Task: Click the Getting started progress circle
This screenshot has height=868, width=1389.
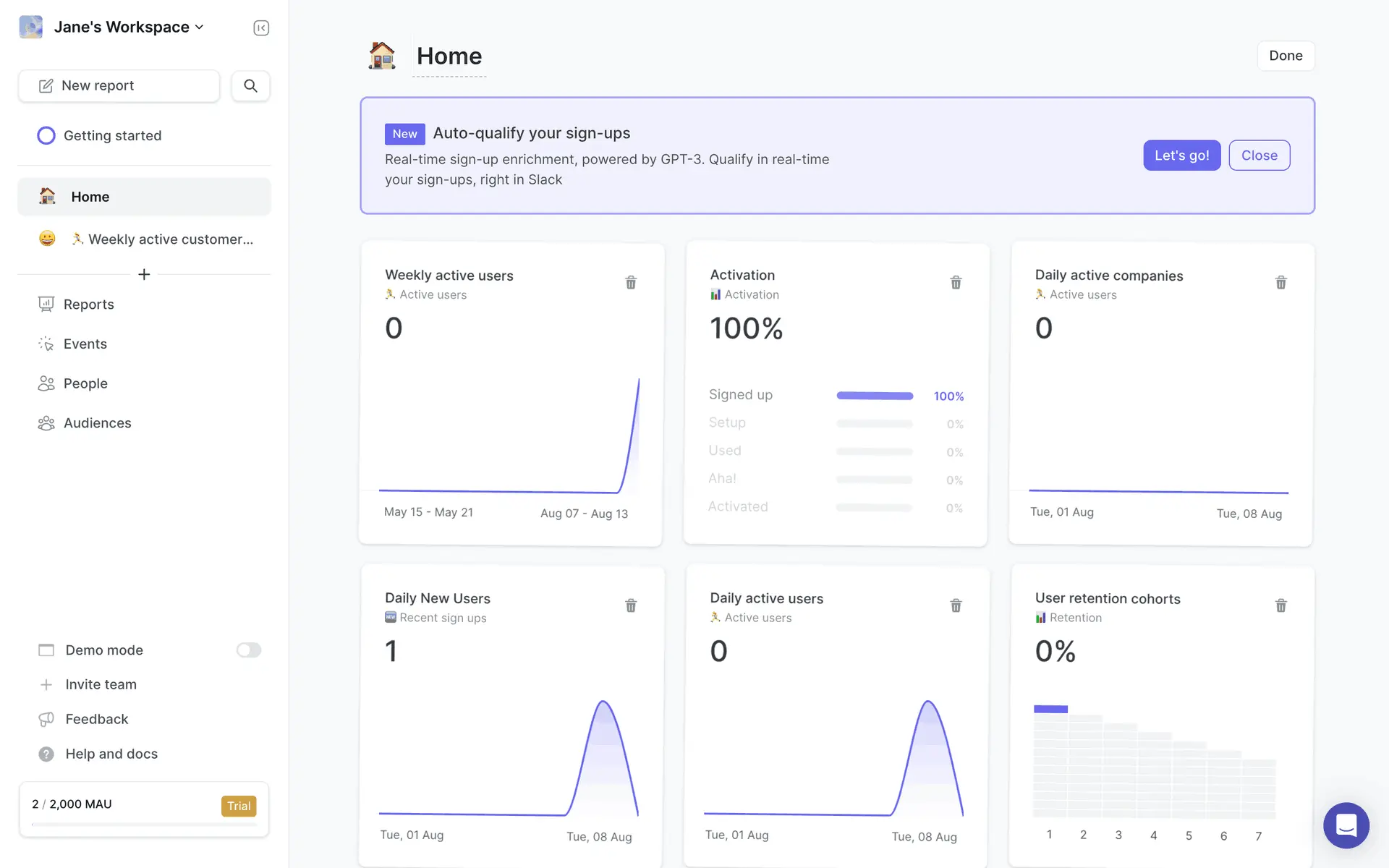Action: click(x=46, y=136)
